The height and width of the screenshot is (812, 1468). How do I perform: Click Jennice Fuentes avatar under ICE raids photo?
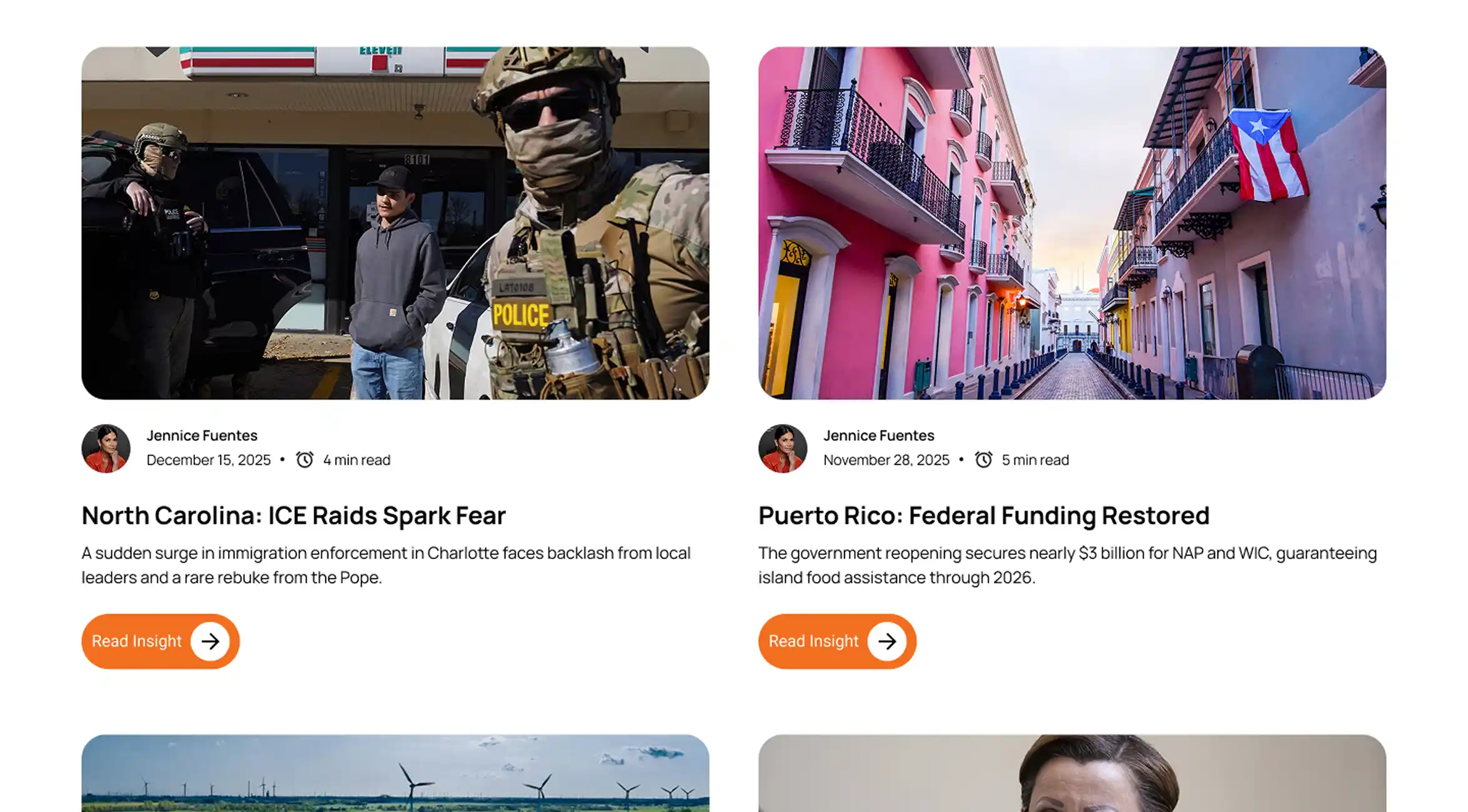pos(106,448)
